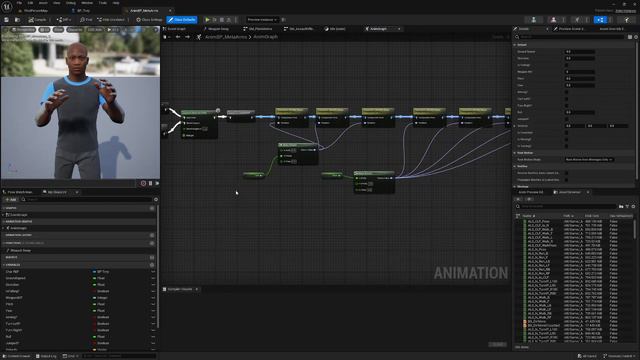Click the Weapon INT value field
Image resolution: width=640 pixels, height=360 pixels.
(580, 72)
